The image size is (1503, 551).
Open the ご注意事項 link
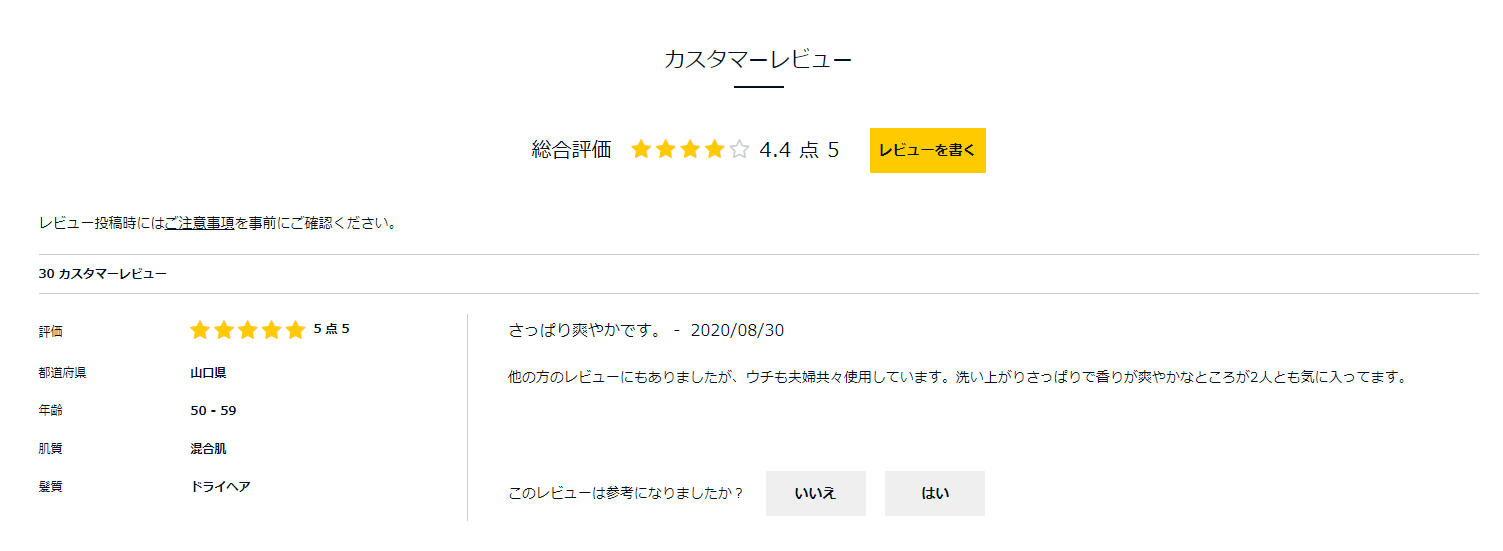point(199,223)
